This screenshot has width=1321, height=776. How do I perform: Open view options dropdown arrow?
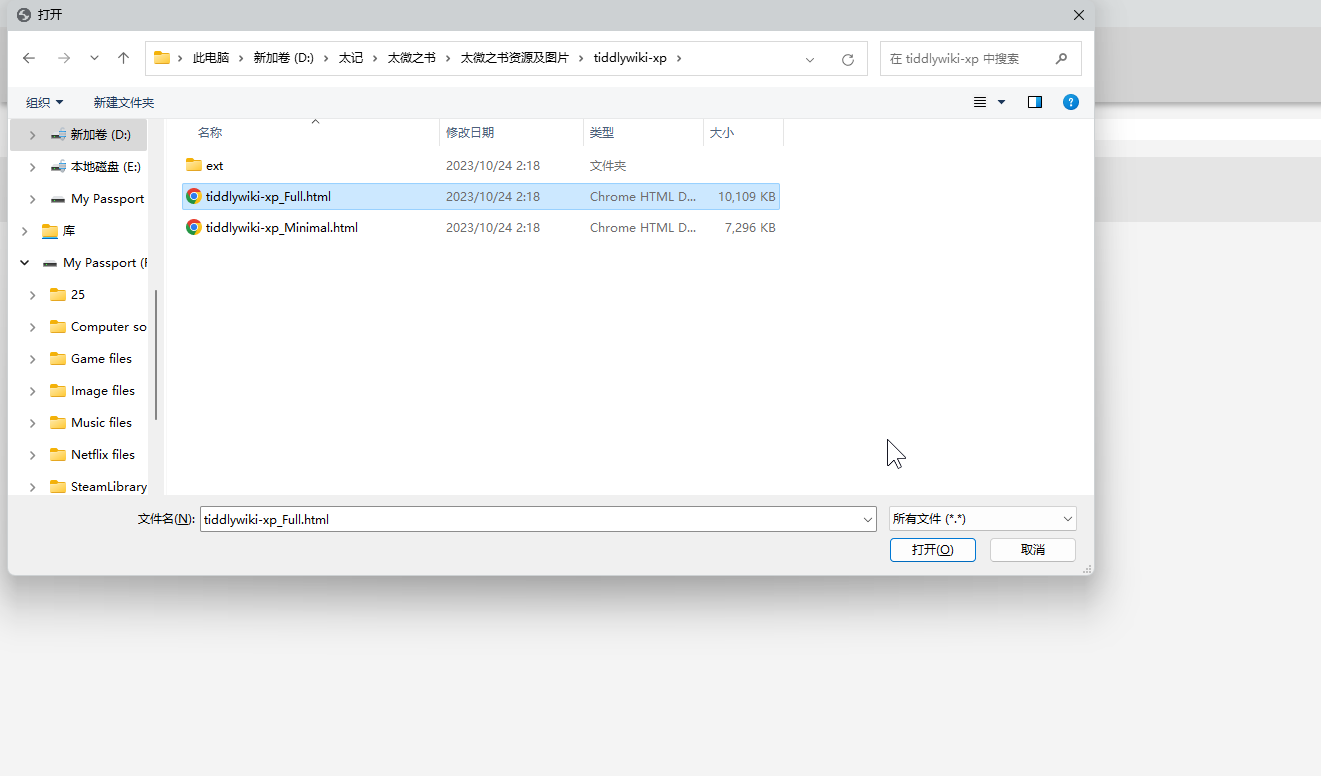pos(1001,102)
